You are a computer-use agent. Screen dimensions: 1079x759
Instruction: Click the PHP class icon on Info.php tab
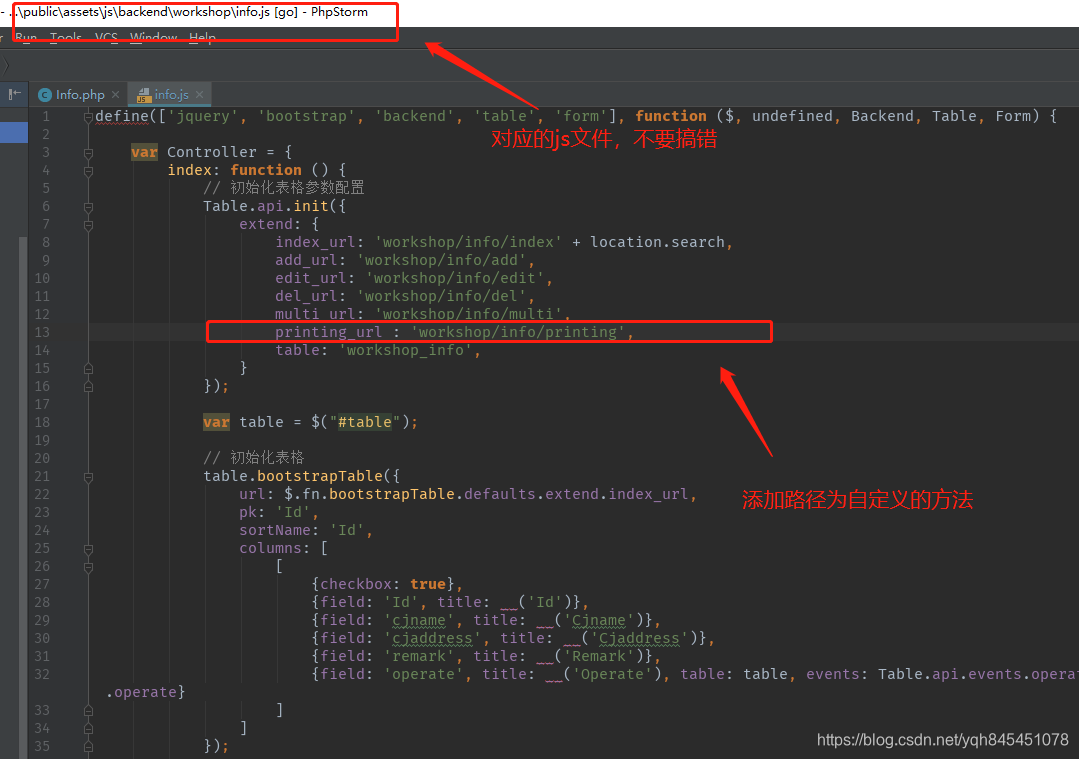[x=44, y=95]
